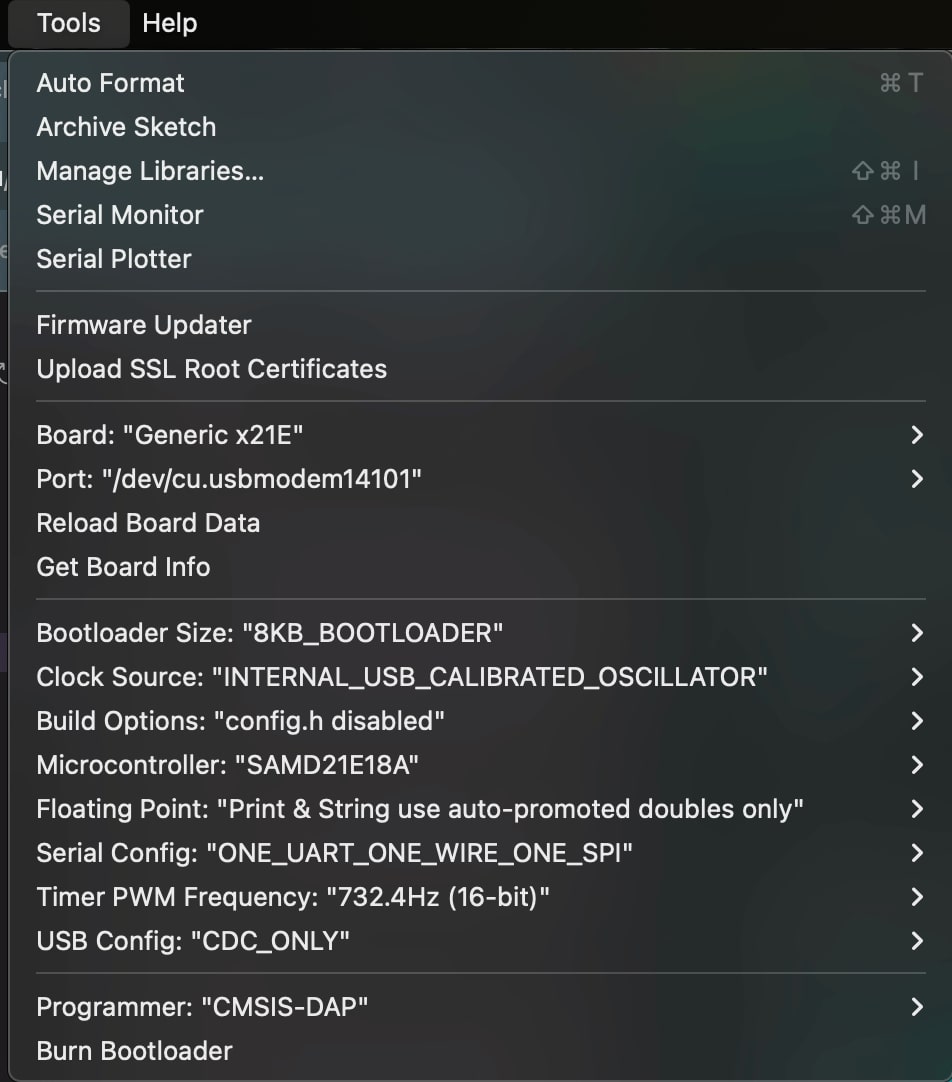Launch the Serial Monitor
The height and width of the screenshot is (1082, 952).
point(120,215)
